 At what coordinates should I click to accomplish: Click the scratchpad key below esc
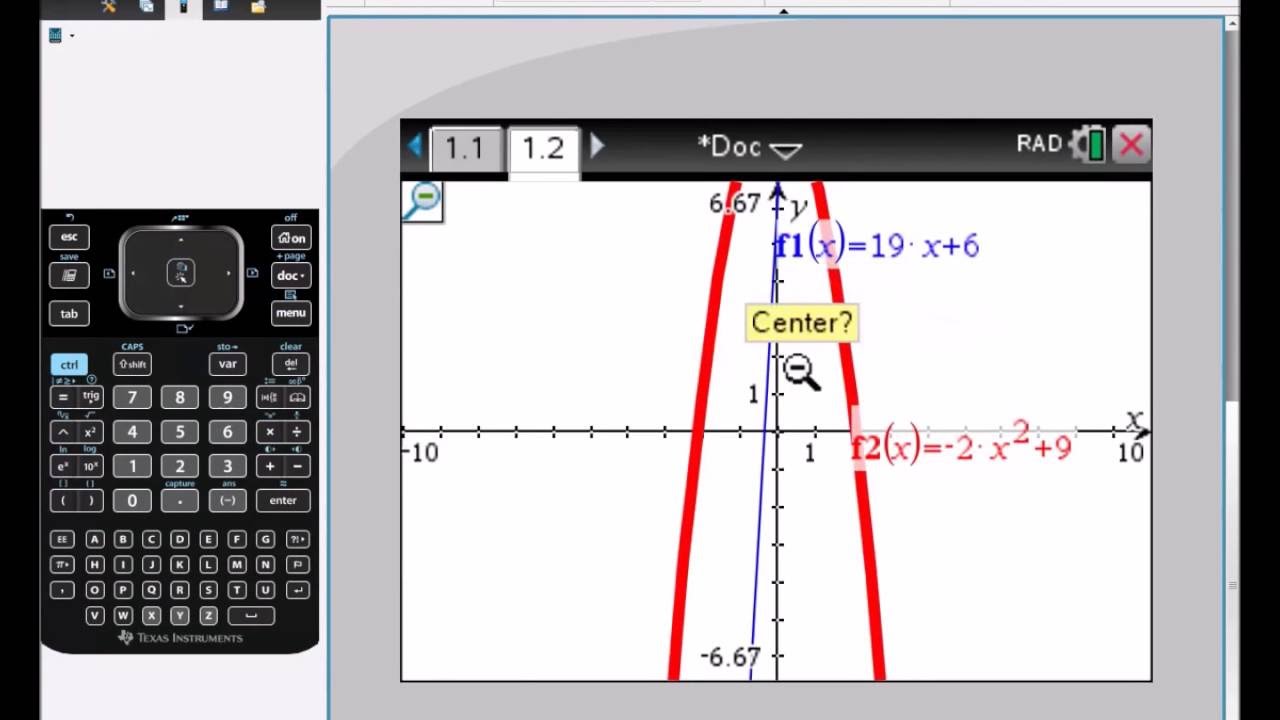69,275
